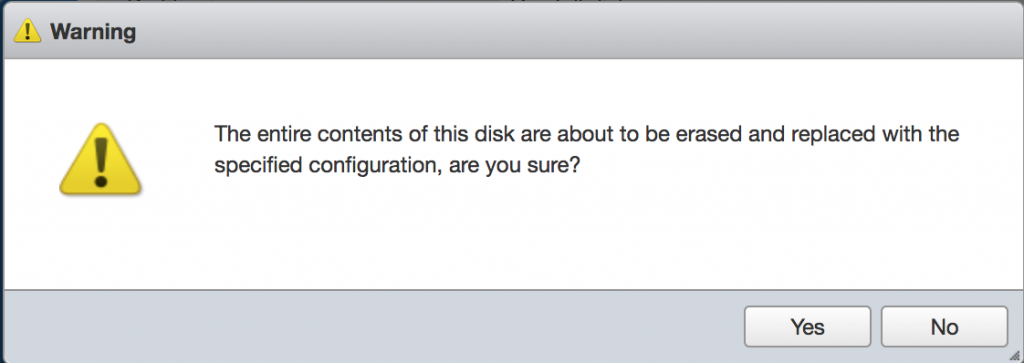
Task: Click the resize grip at dialog corner
Action: pyautogui.click(x=1014, y=353)
